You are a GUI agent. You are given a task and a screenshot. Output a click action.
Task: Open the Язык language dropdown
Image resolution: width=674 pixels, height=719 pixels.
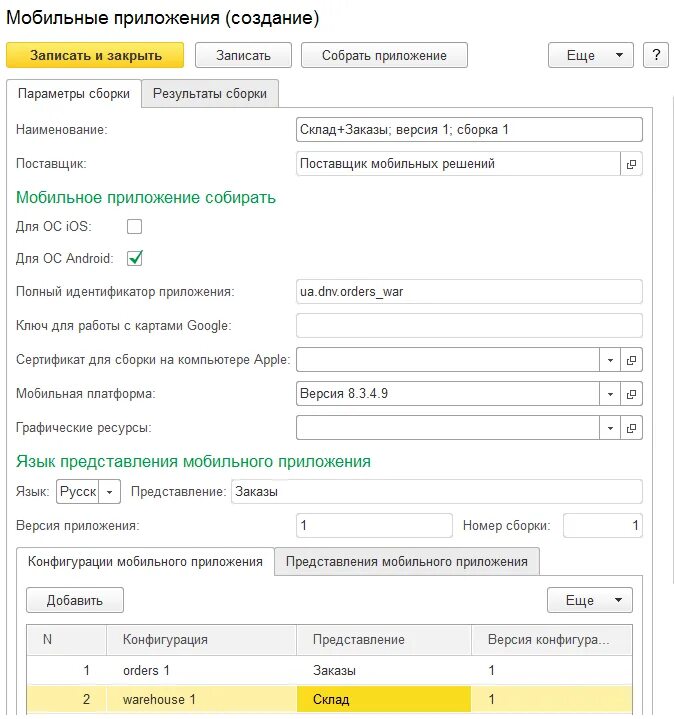tap(110, 492)
